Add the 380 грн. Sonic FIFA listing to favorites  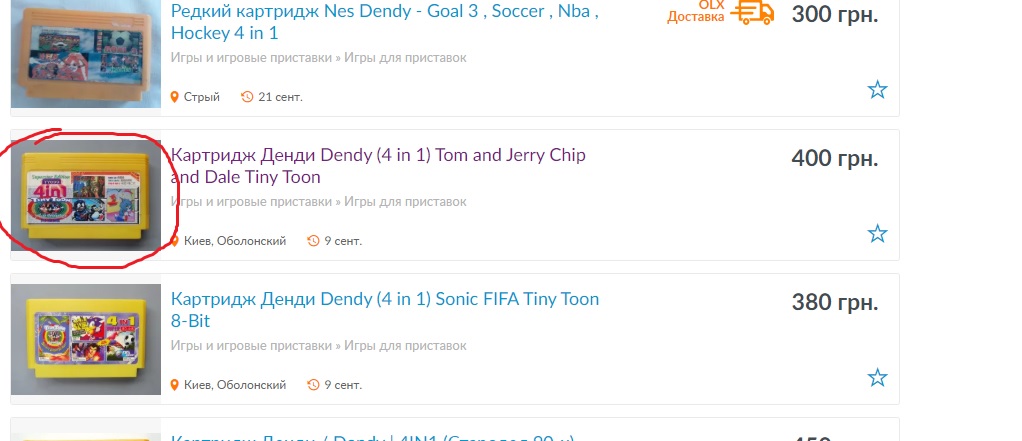pyautogui.click(x=877, y=377)
